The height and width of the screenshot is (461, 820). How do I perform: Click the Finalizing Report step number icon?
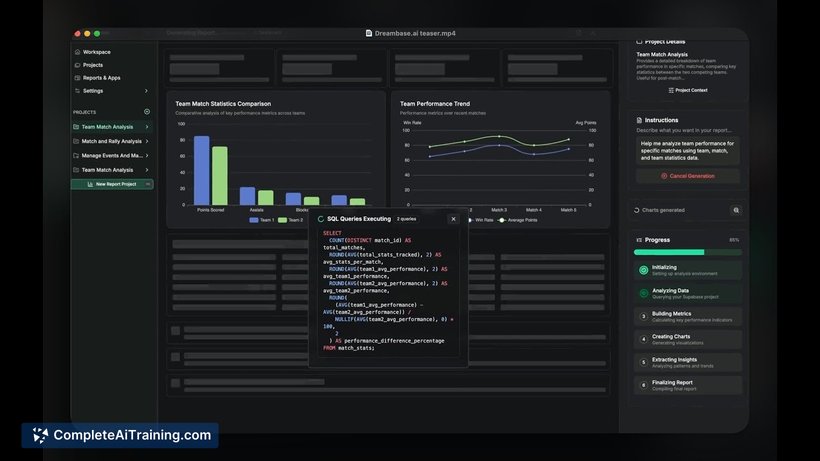pyautogui.click(x=644, y=385)
